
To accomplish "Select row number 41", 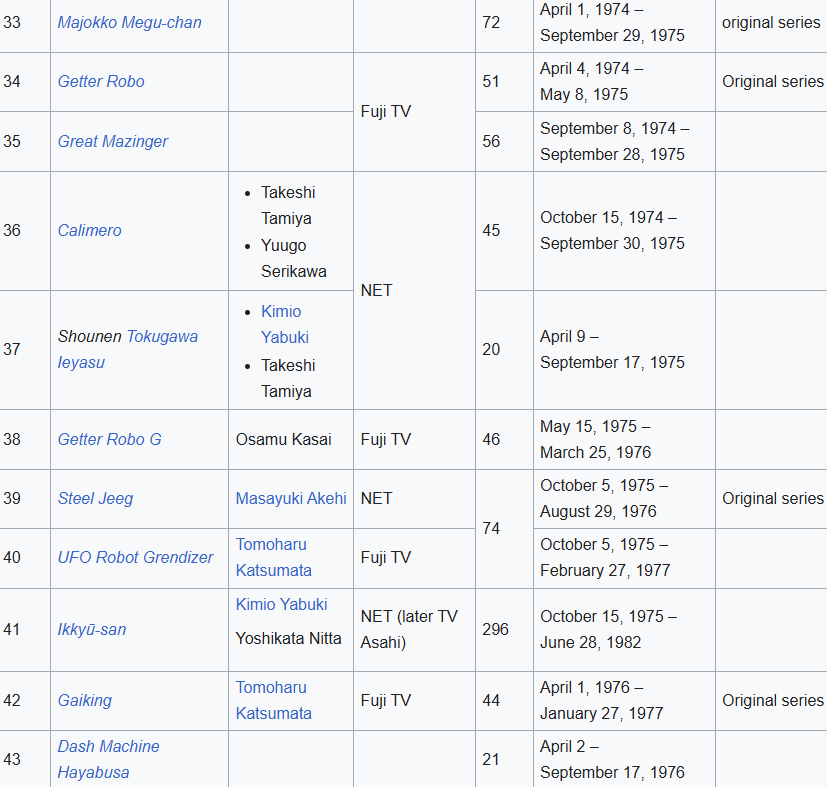I will coord(12,629).
